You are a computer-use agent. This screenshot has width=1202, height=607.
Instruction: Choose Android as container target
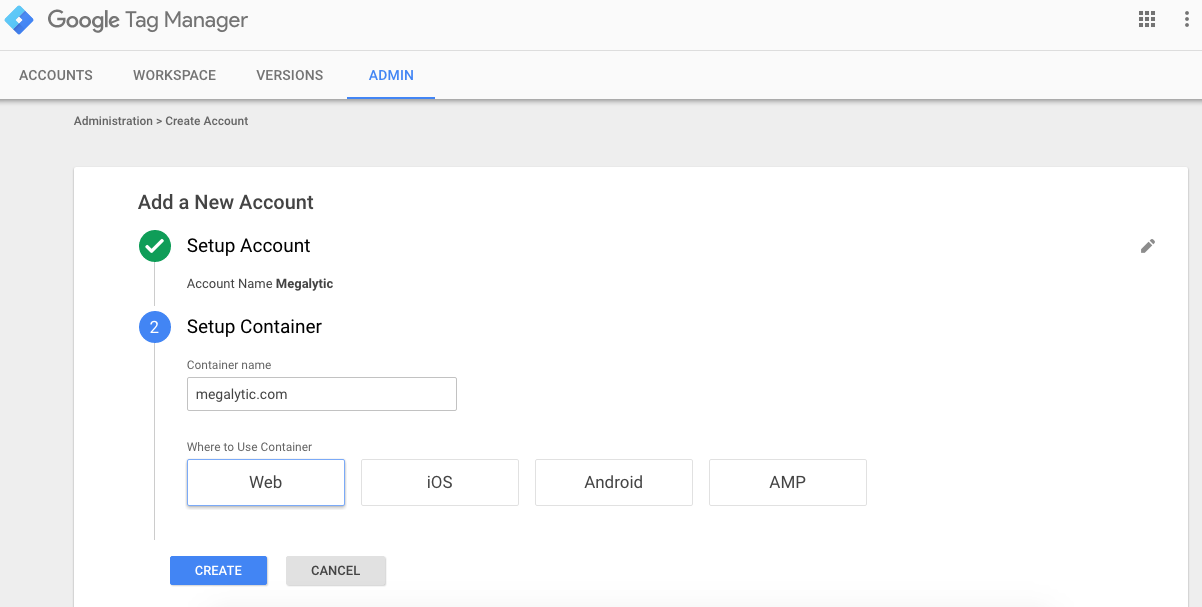614,482
